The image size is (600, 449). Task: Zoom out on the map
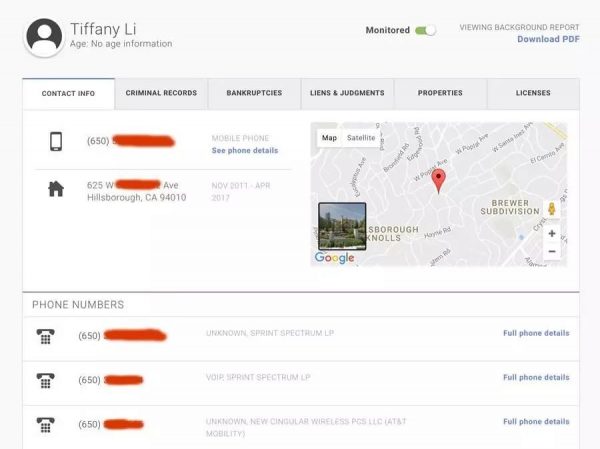coord(551,251)
